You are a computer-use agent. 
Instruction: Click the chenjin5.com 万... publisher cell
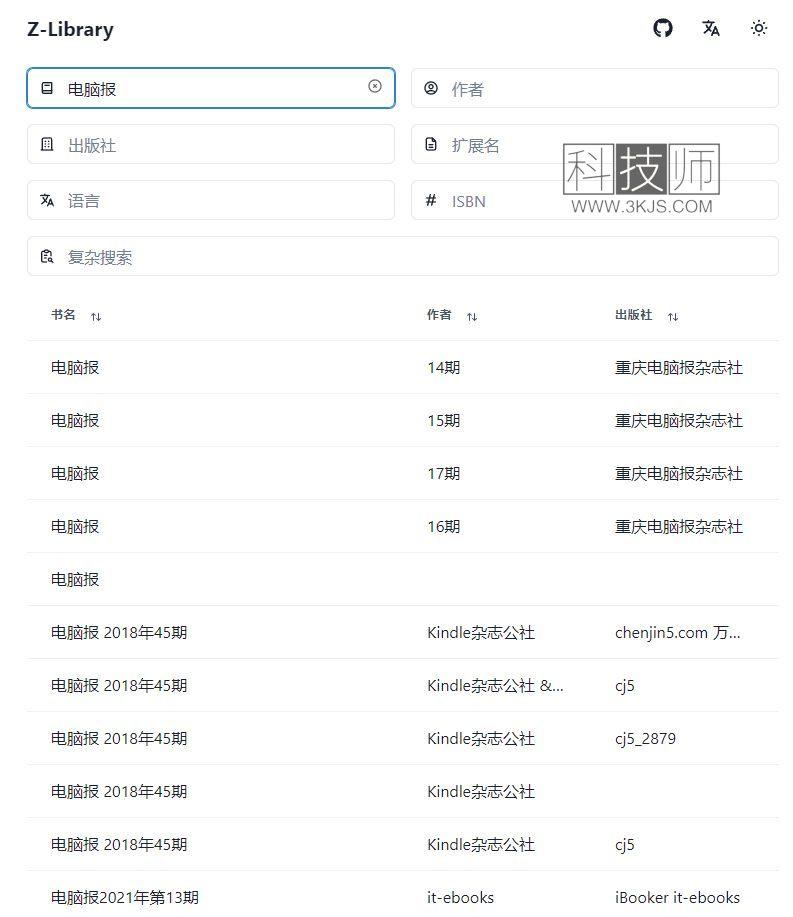click(678, 633)
